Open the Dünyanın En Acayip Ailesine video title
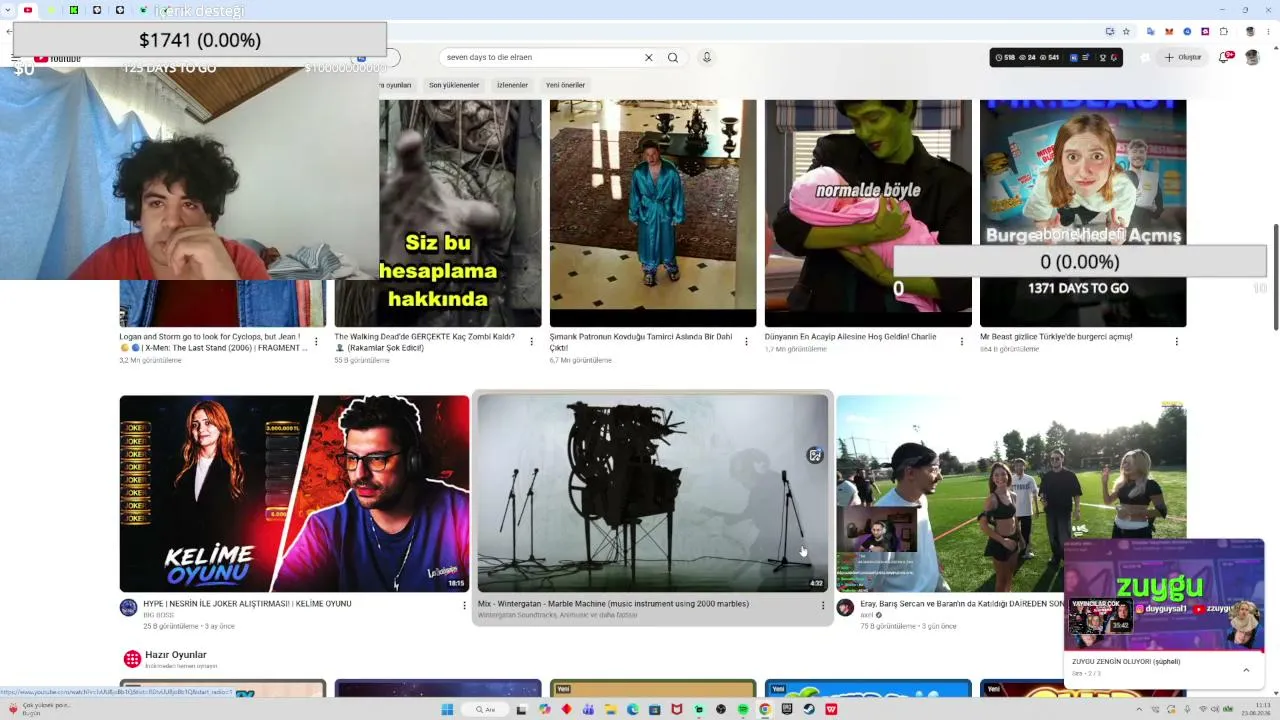 (x=850, y=337)
